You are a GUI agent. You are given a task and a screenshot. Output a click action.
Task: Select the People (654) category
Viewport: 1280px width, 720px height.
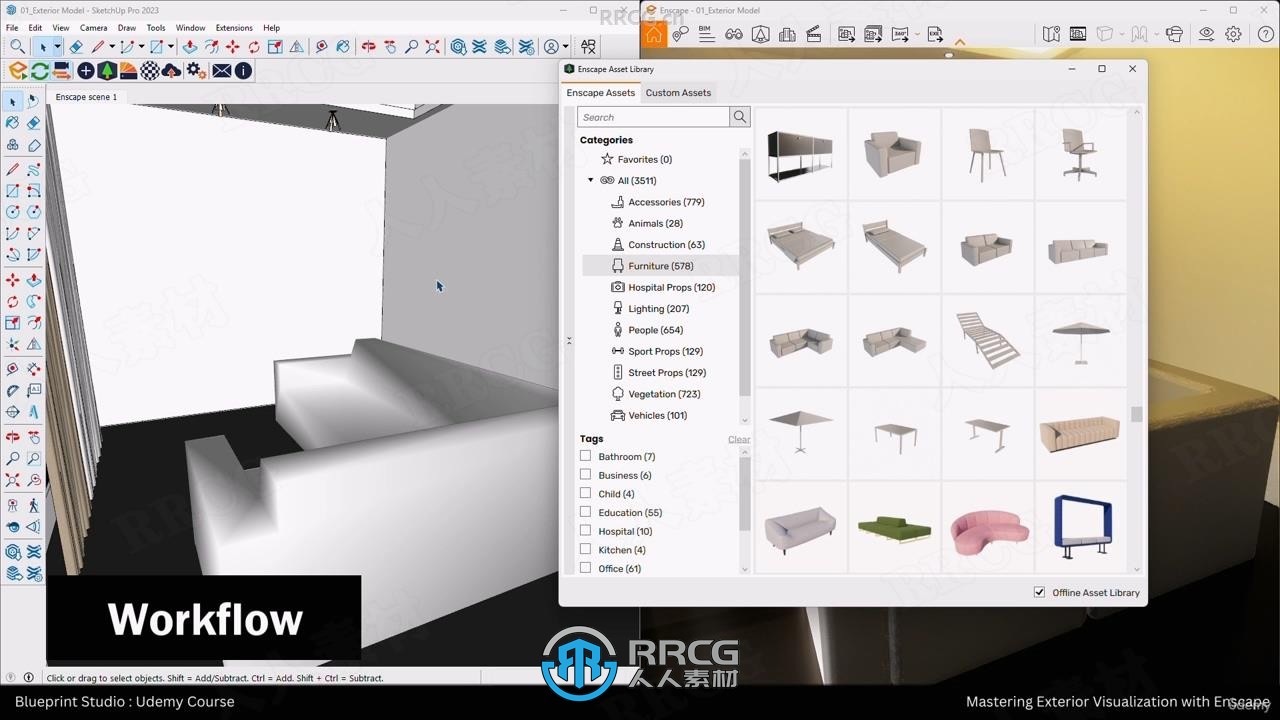655,330
